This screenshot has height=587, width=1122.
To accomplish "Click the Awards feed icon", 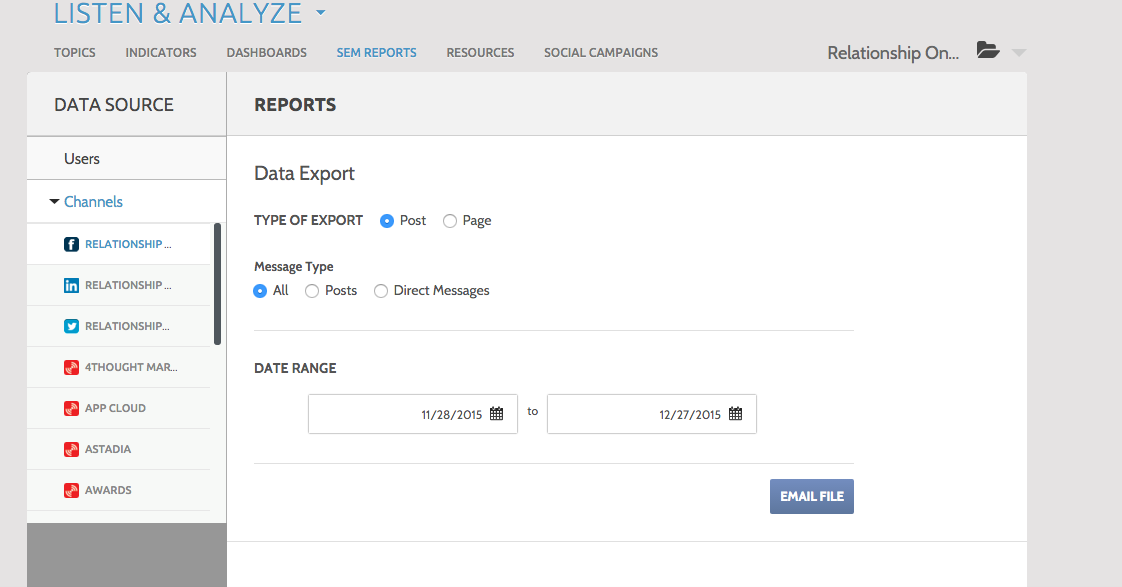I will 71,491.
